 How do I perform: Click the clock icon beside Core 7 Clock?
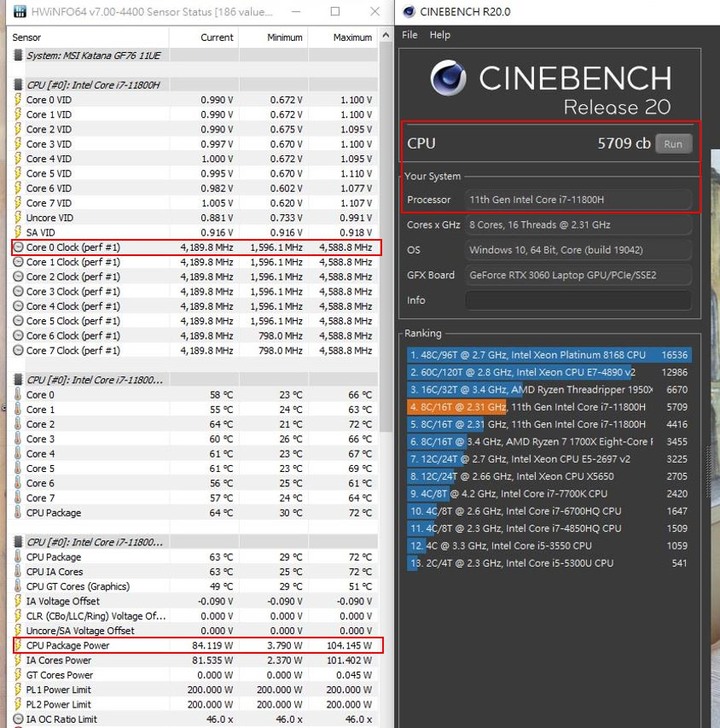point(18,350)
